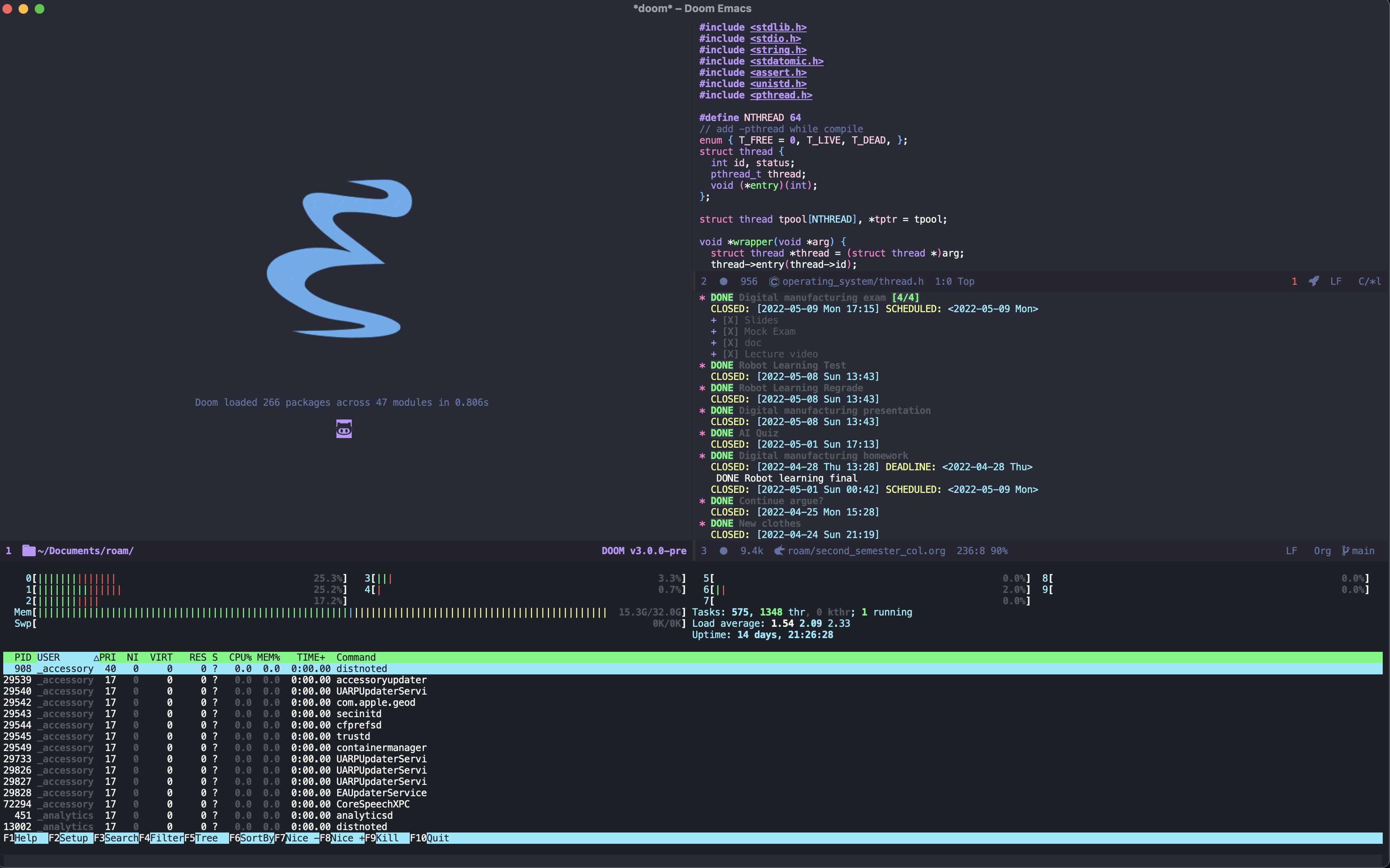
Task: Open F6 SortBy in htop
Action: pyautogui.click(x=251, y=838)
